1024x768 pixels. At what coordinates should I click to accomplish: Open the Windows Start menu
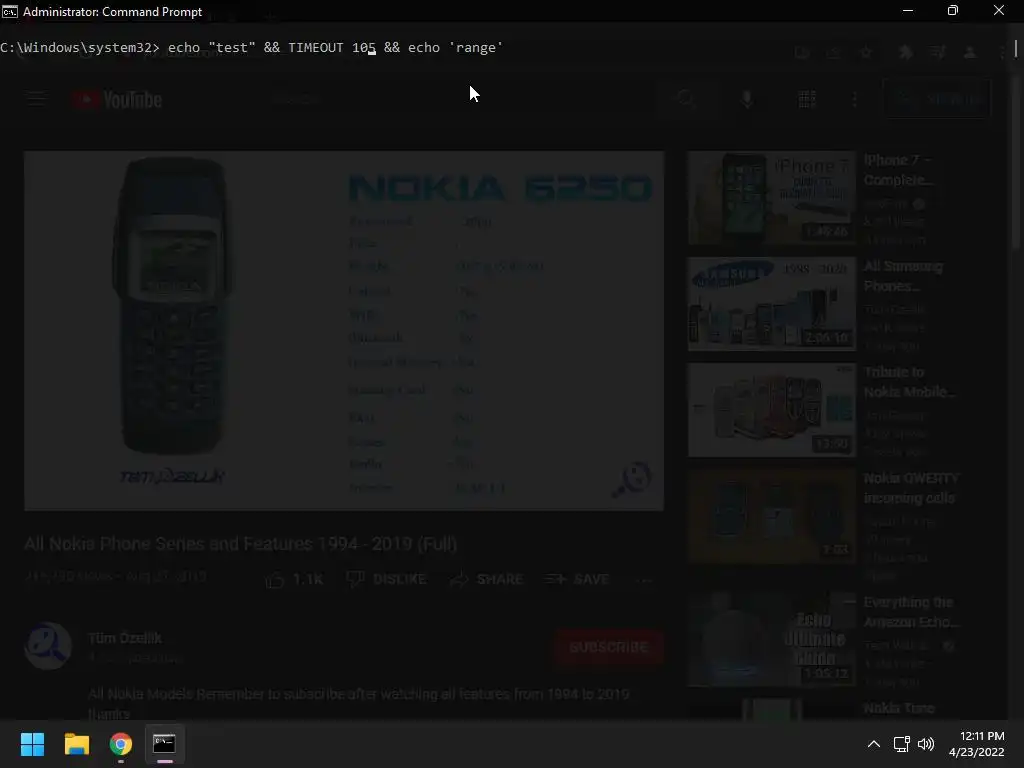tap(32, 744)
